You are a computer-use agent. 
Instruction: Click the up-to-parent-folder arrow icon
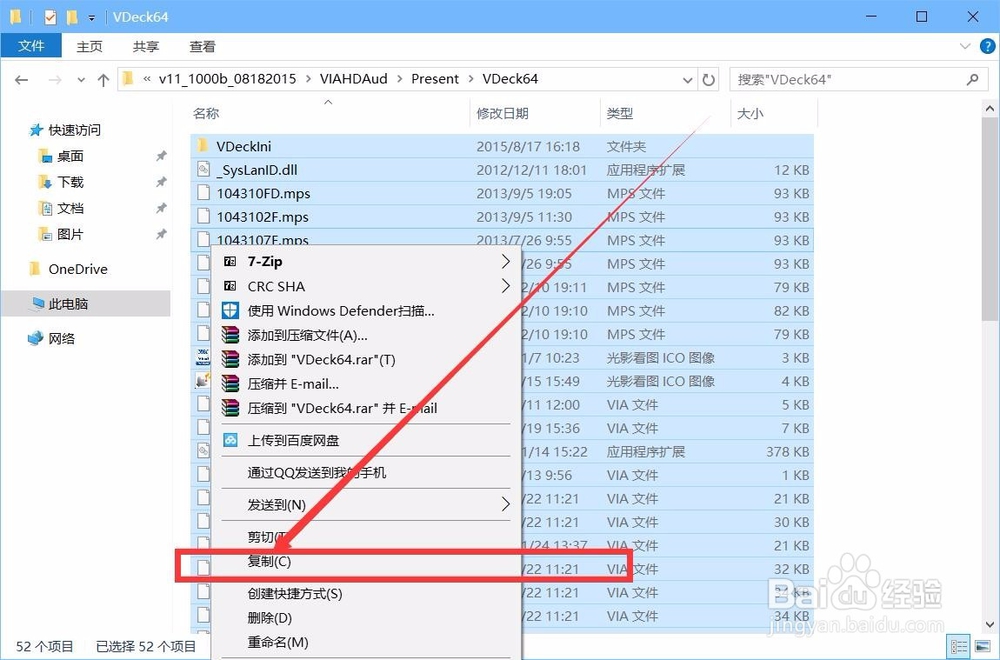[103, 79]
